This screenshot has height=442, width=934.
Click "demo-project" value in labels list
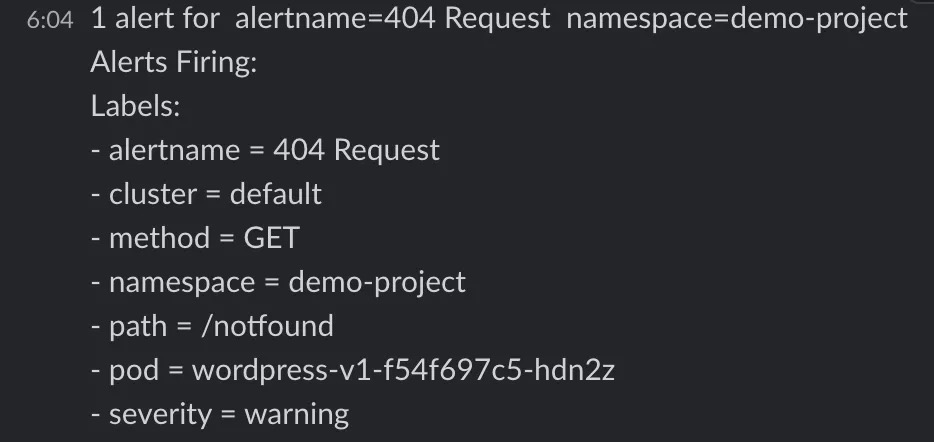click(x=377, y=282)
